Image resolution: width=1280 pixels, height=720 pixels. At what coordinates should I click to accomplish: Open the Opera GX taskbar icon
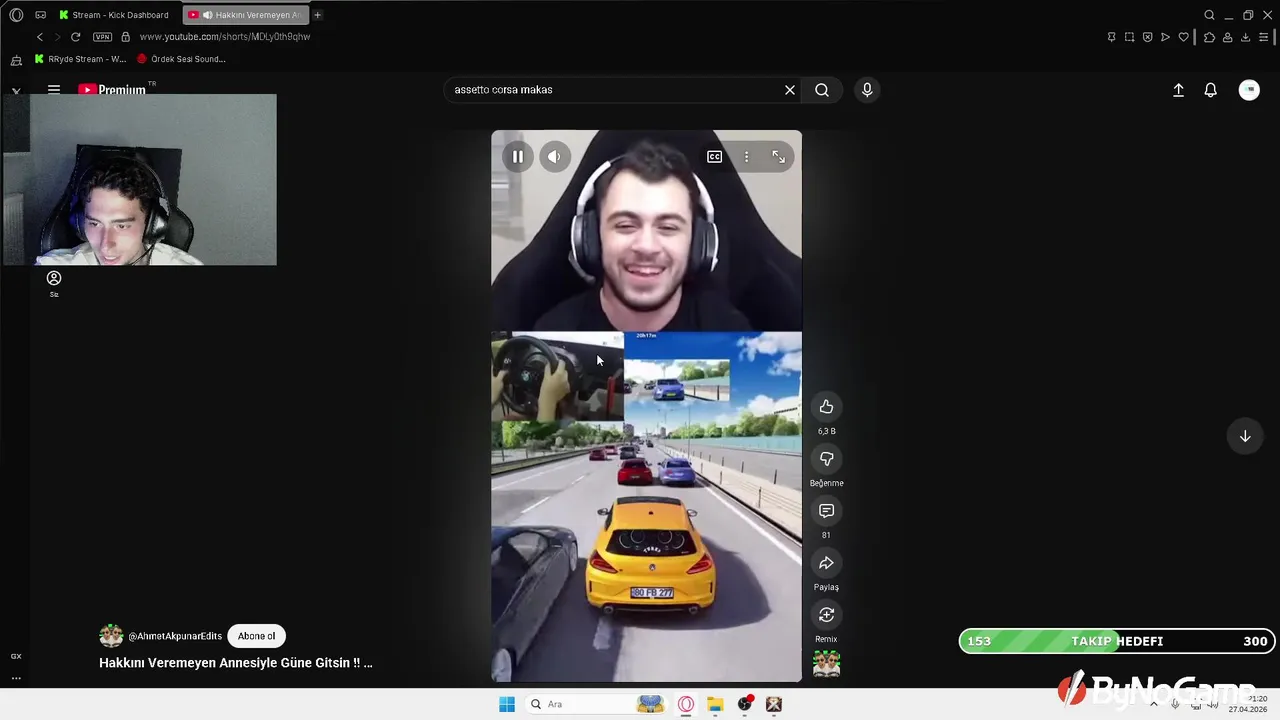(x=686, y=704)
